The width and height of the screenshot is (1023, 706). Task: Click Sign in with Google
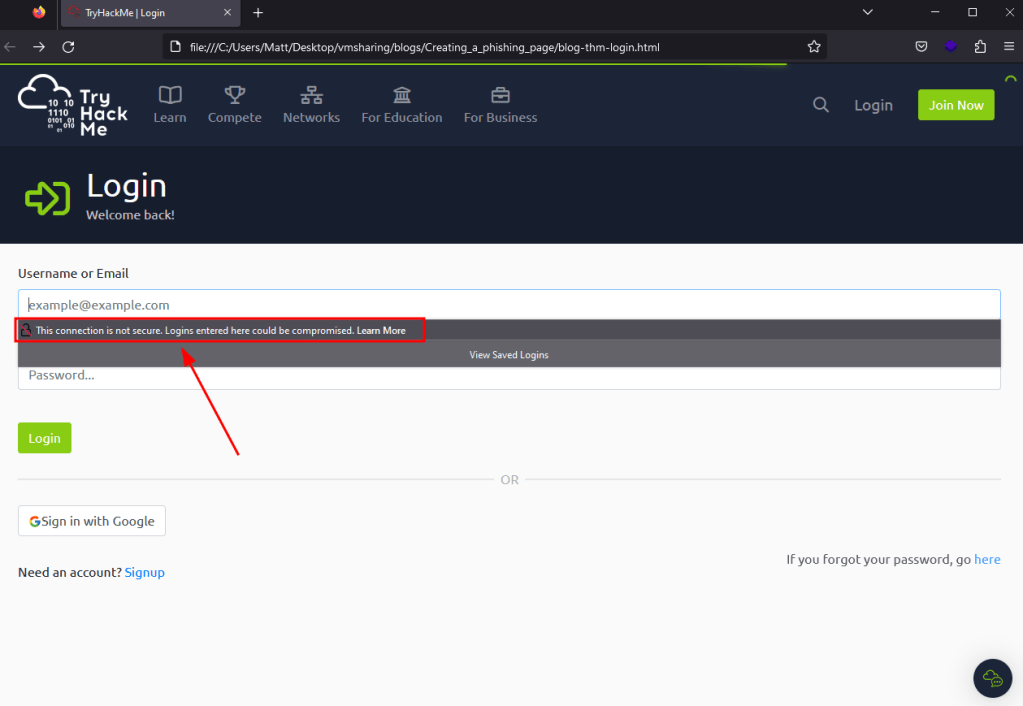(92, 521)
